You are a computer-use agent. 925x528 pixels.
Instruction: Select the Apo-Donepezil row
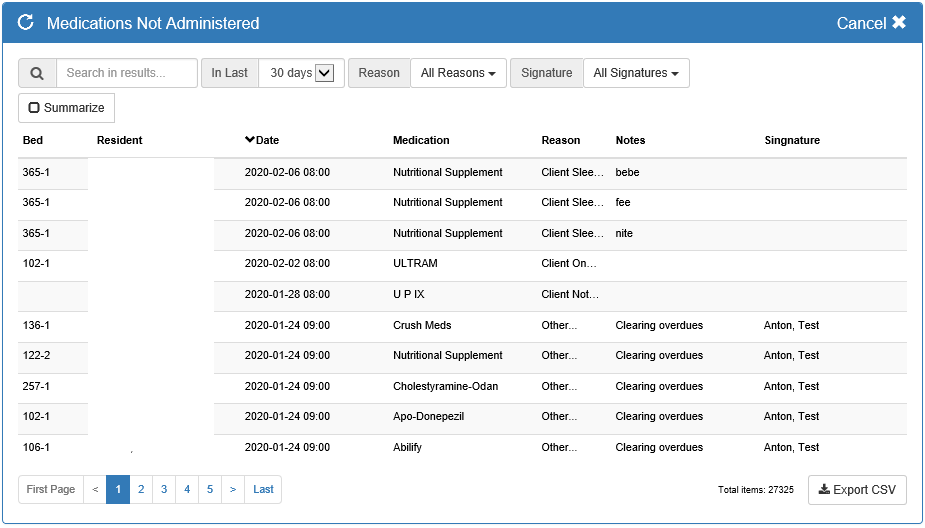(428, 416)
